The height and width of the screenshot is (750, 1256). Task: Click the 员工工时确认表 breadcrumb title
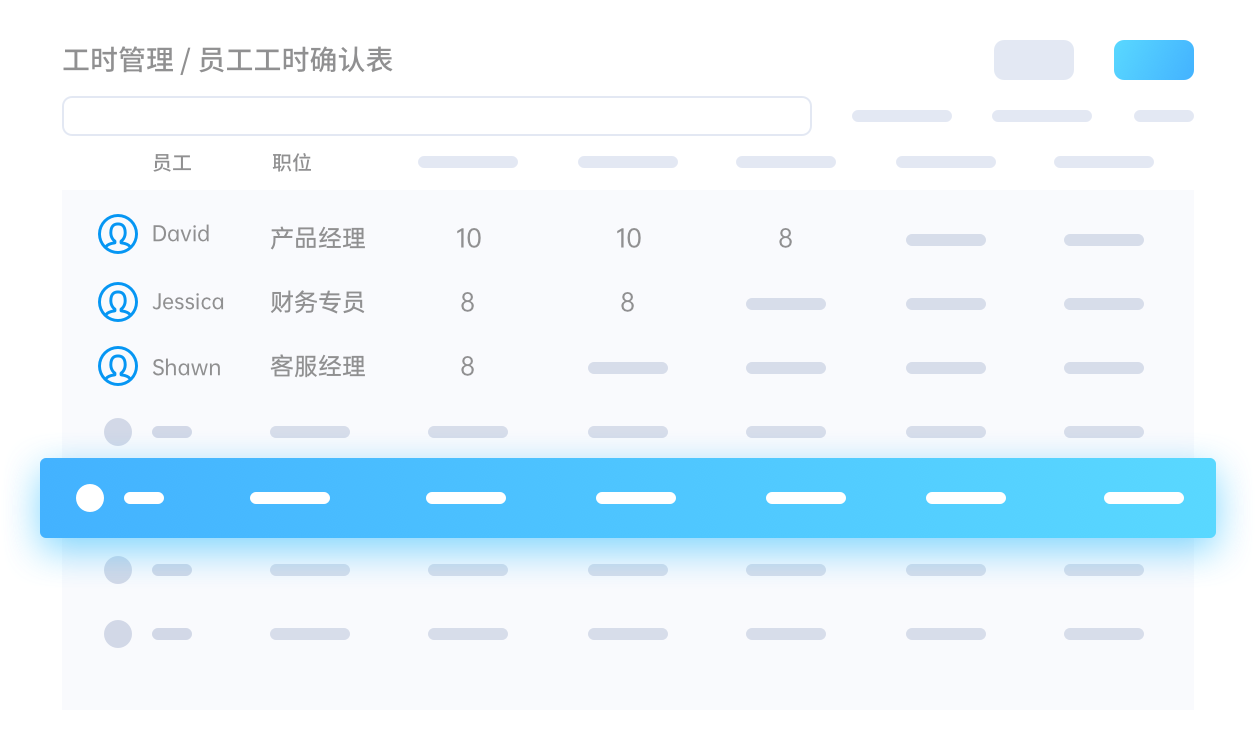coord(296,60)
